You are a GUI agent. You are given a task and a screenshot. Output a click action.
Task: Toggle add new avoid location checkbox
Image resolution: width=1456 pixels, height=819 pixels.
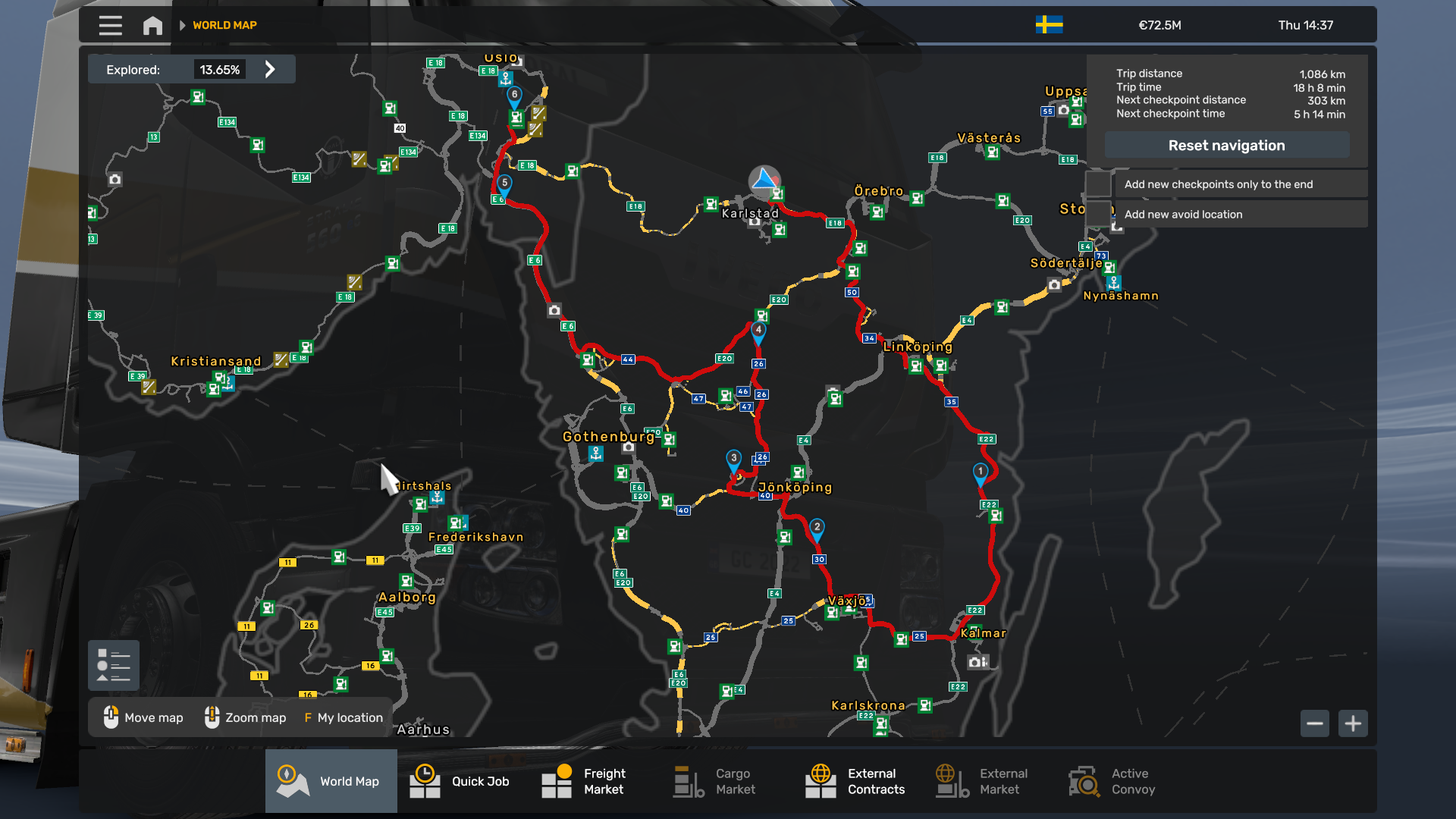(1098, 215)
